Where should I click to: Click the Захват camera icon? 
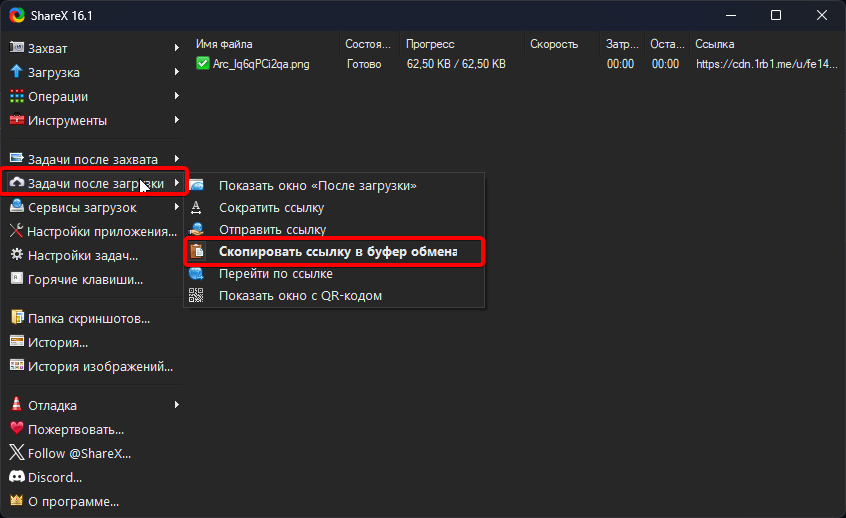(x=17, y=47)
